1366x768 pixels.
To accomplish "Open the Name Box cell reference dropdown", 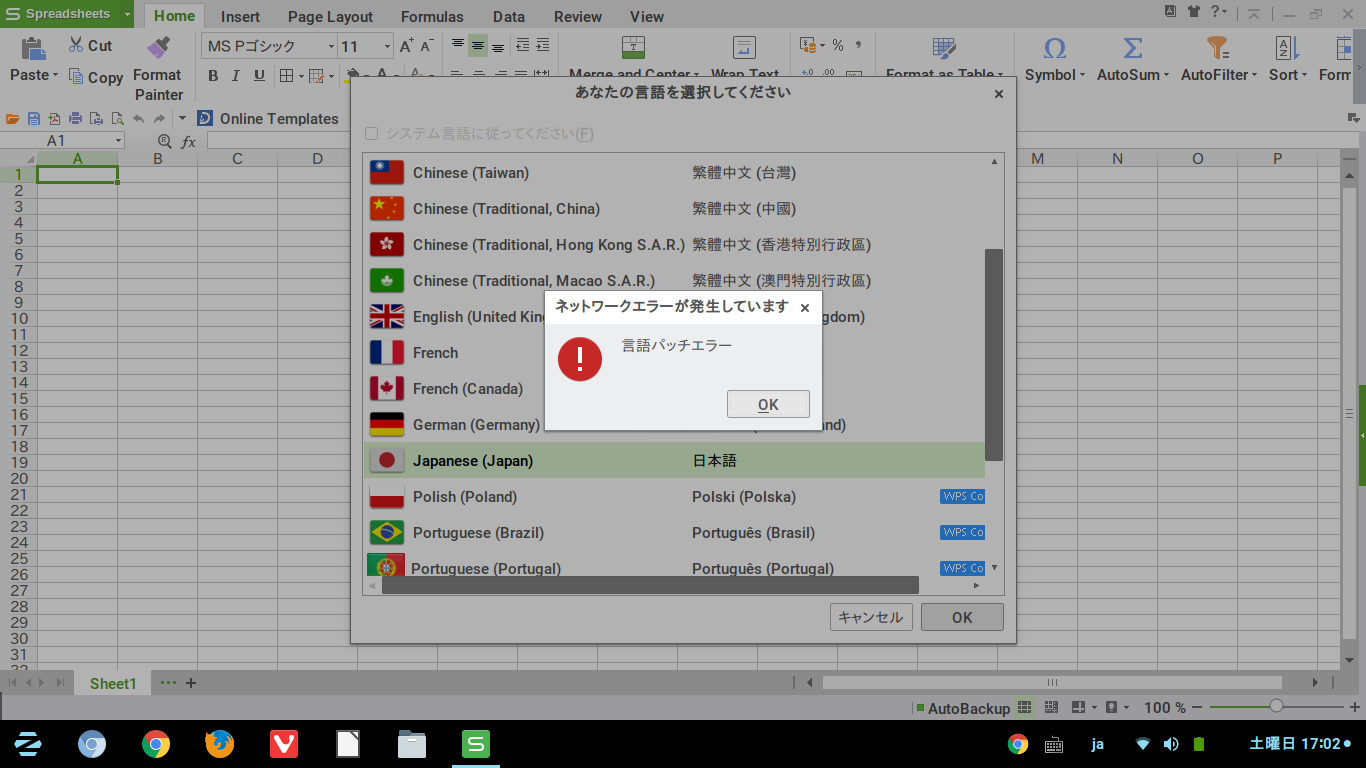I will click(118, 141).
